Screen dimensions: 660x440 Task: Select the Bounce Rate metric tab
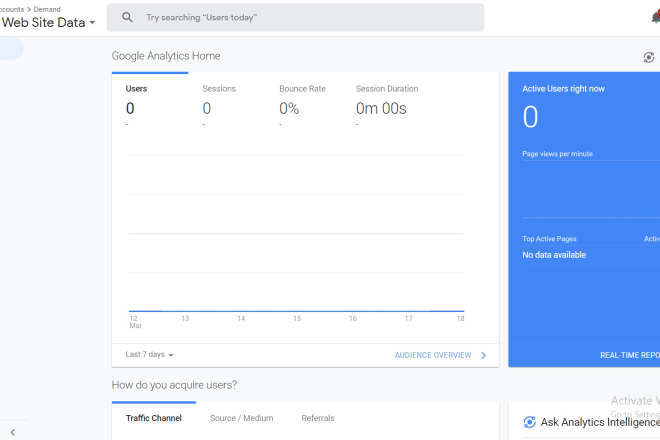click(x=303, y=101)
